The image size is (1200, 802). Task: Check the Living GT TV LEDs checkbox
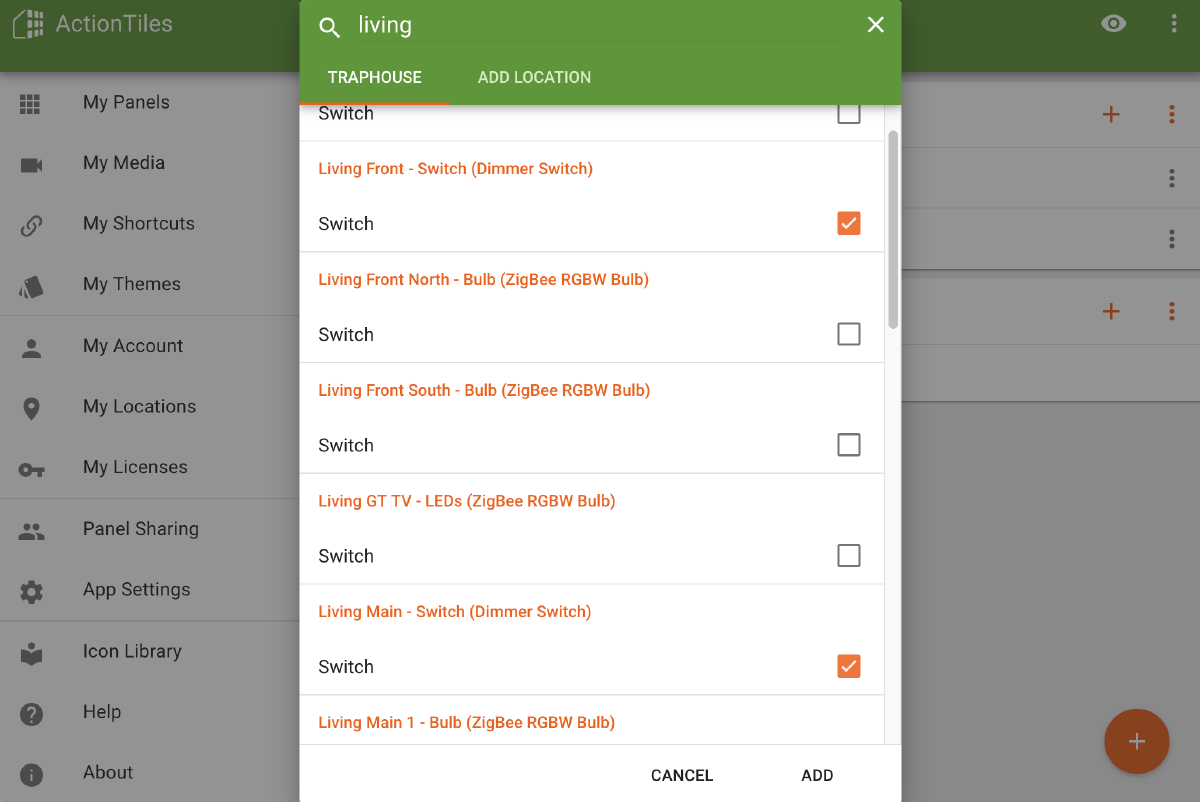coord(848,556)
